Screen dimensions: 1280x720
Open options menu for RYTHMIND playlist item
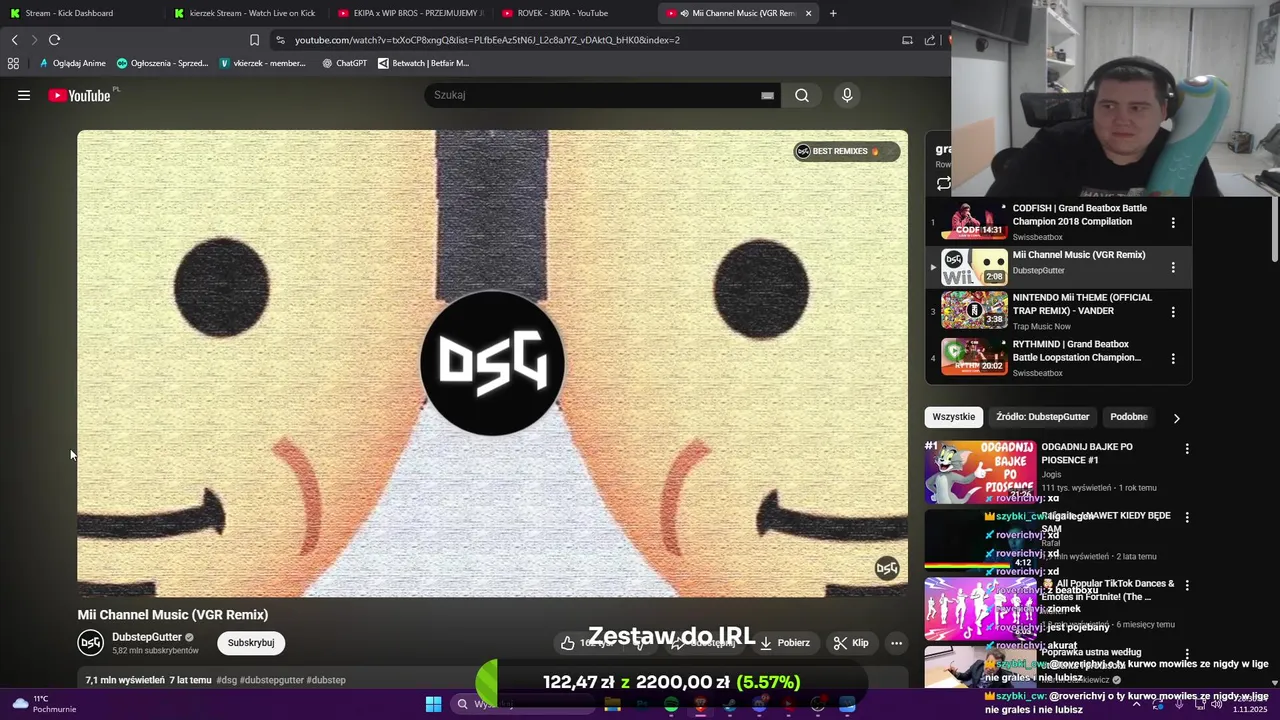(1173, 358)
